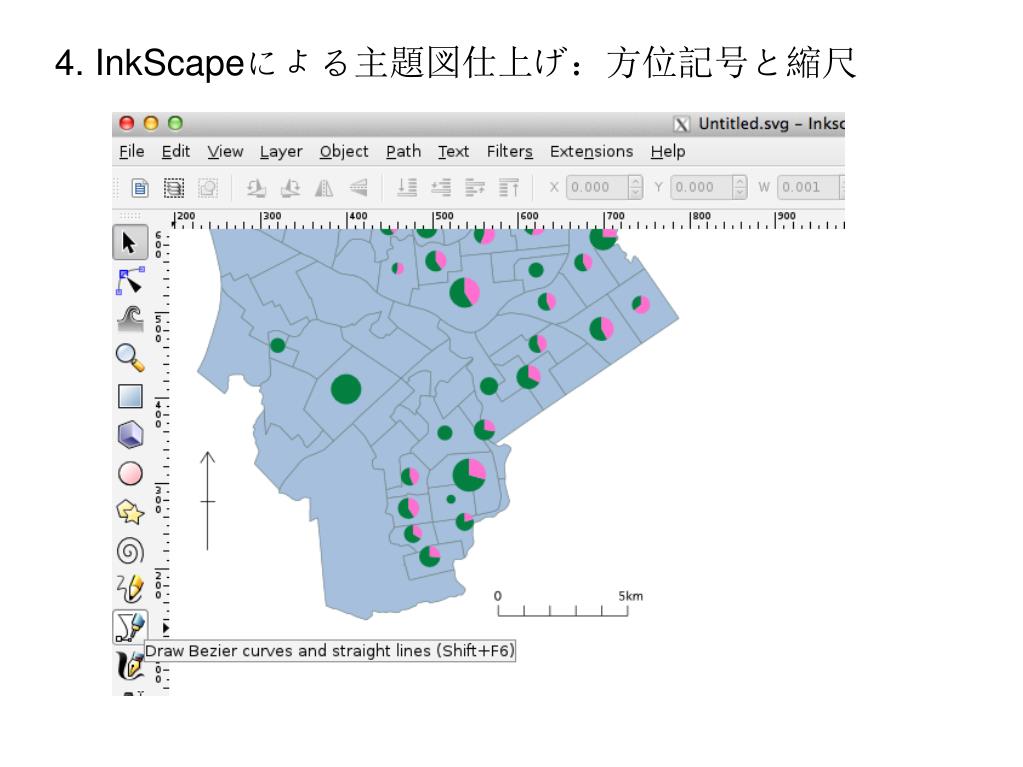
Task: Click the Select All toolbar icon
Action: coord(140,188)
